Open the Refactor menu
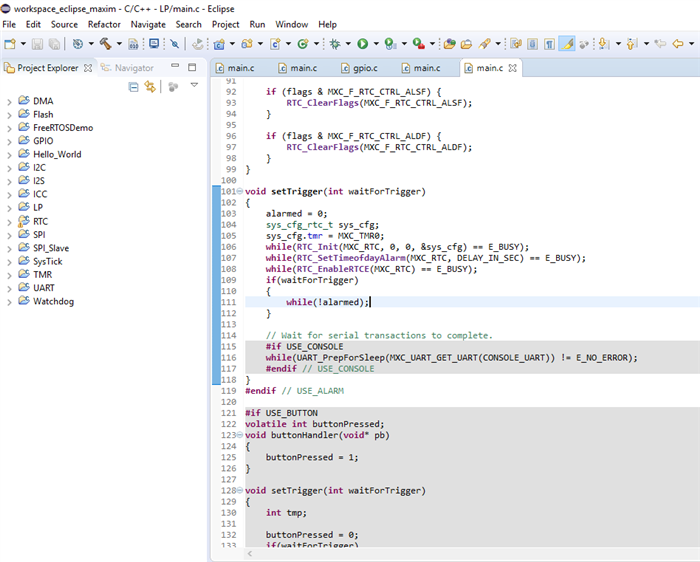The width and height of the screenshot is (700, 562). click(x=104, y=24)
